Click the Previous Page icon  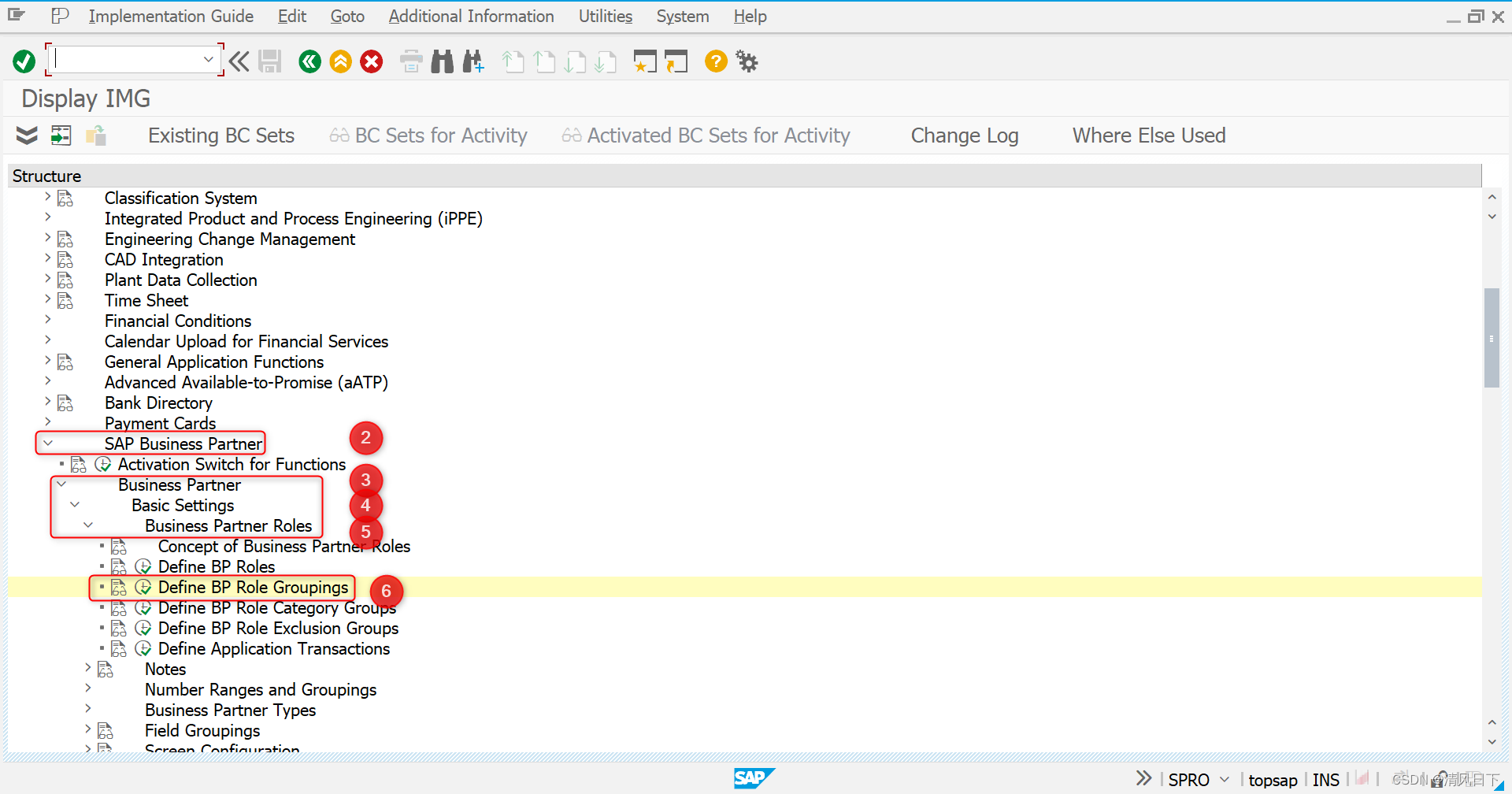click(544, 61)
